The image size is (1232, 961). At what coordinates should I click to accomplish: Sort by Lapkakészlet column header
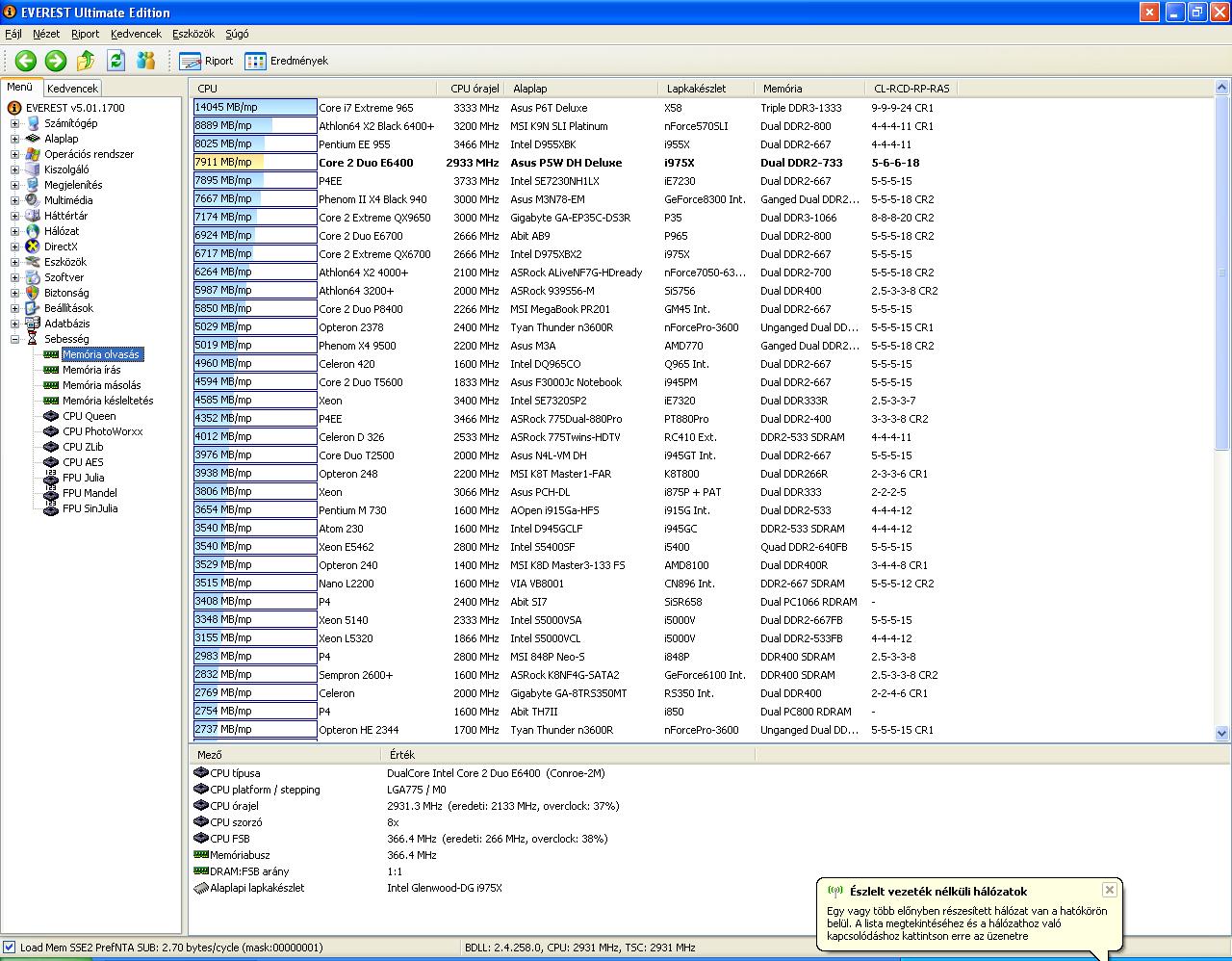tap(706, 89)
